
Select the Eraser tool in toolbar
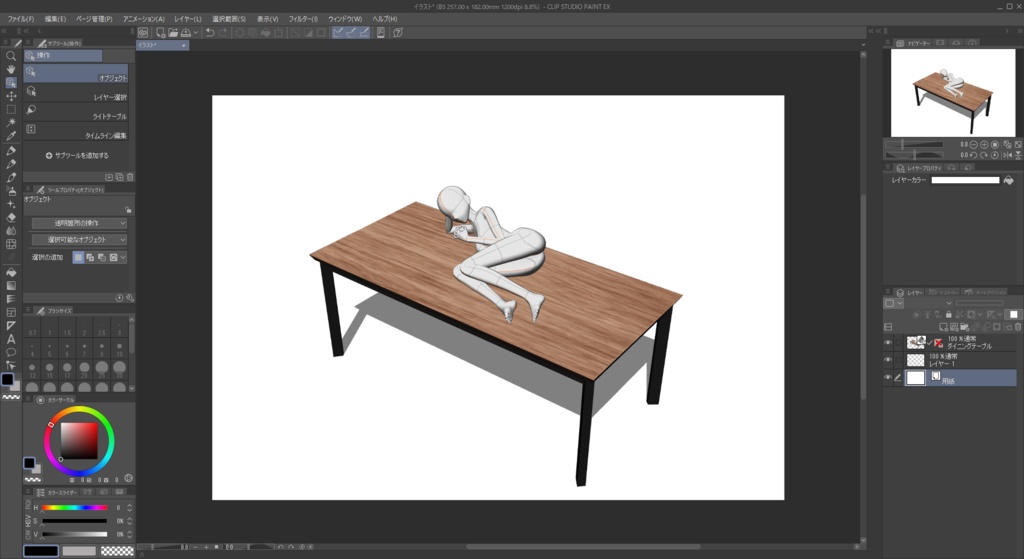pos(11,216)
